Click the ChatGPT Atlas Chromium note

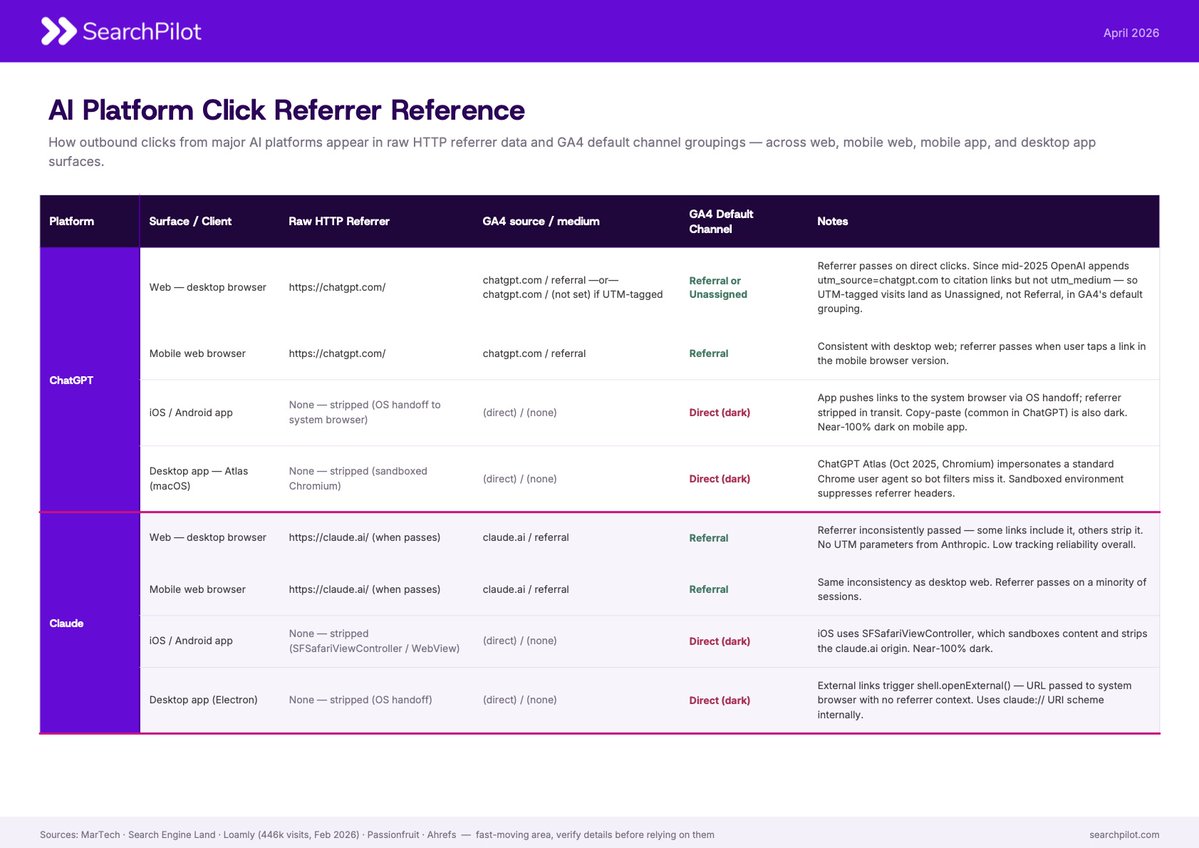[x=970, y=479]
